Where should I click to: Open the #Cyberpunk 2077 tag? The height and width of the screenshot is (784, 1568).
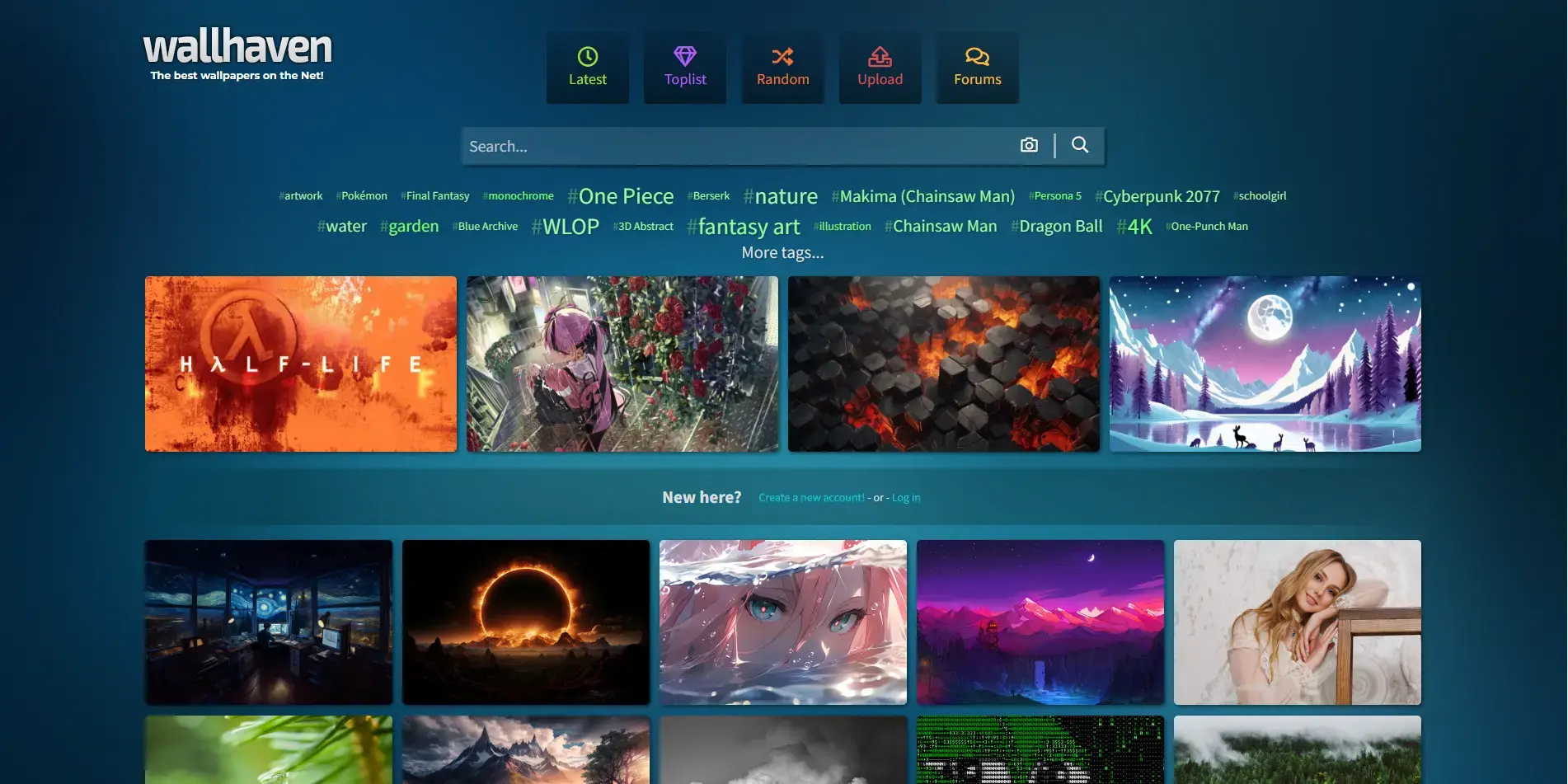pos(1157,196)
